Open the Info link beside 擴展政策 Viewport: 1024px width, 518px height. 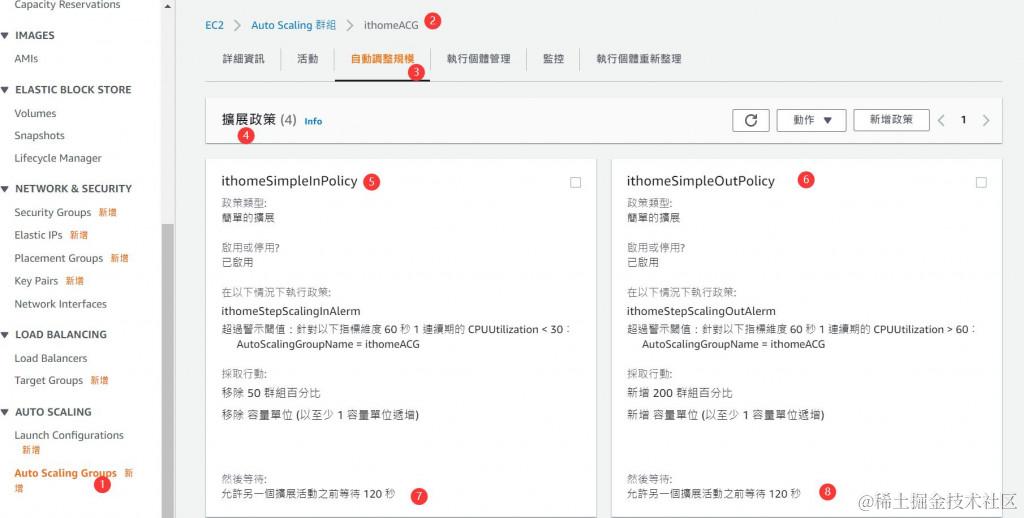coord(313,121)
